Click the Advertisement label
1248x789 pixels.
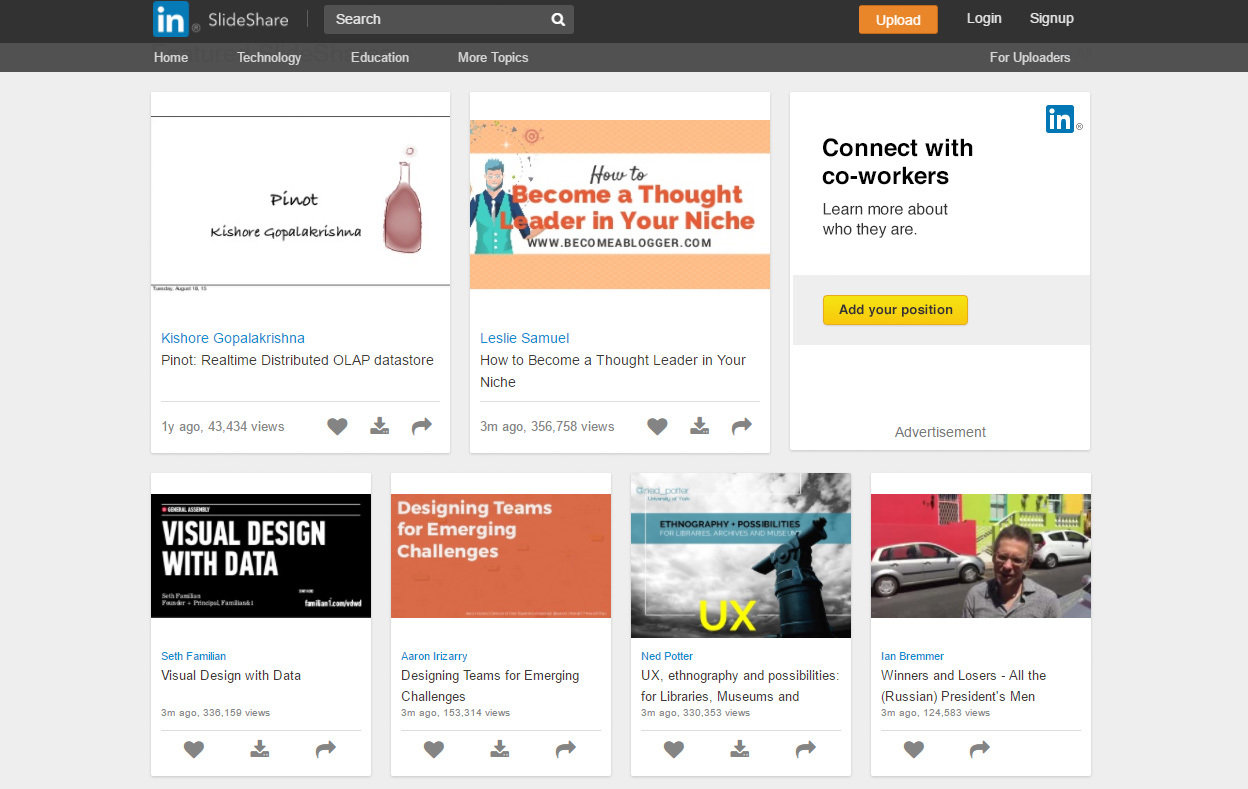940,432
